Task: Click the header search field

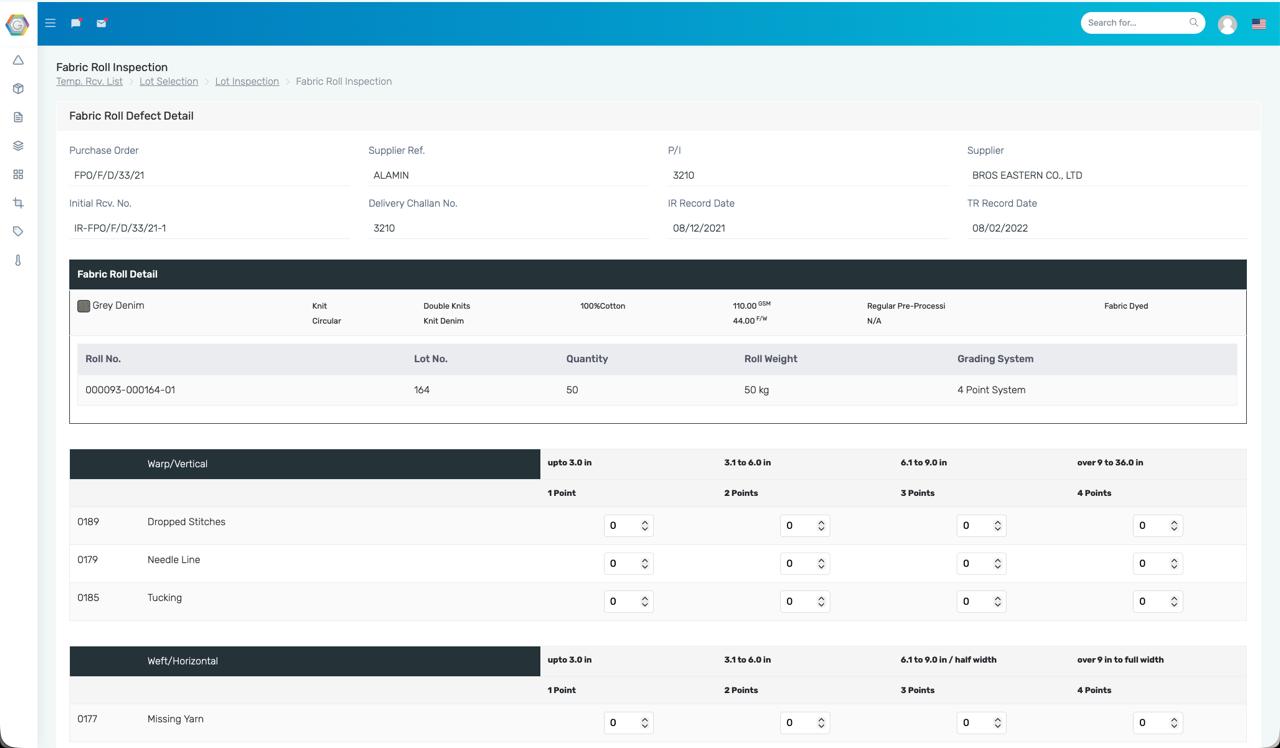Action: (1136, 23)
